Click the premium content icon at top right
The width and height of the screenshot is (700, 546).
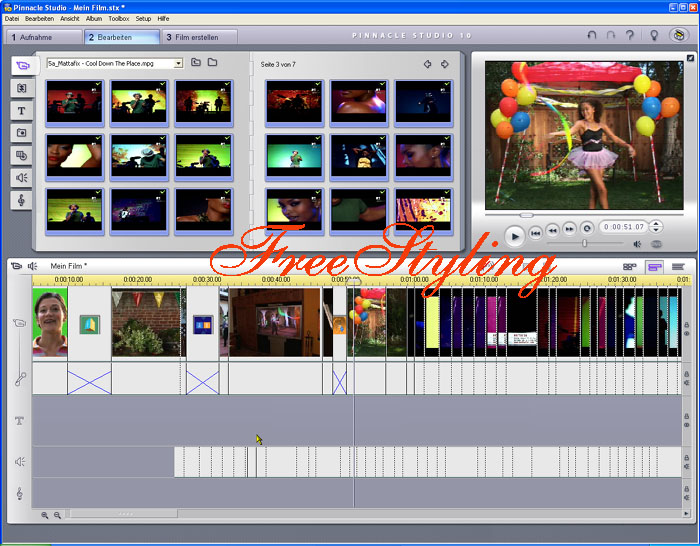[679, 35]
